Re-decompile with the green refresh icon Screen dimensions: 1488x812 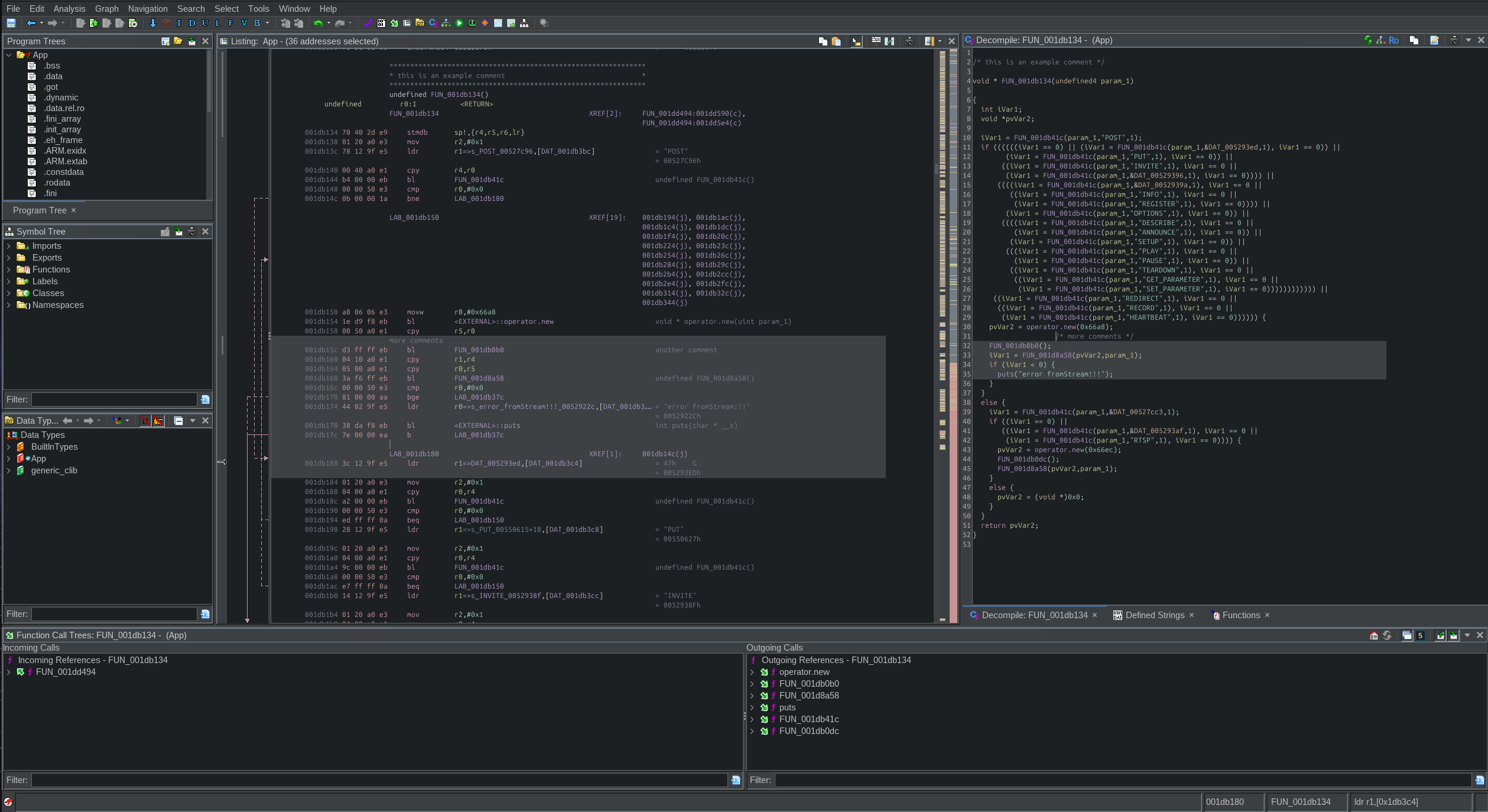(1367, 40)
